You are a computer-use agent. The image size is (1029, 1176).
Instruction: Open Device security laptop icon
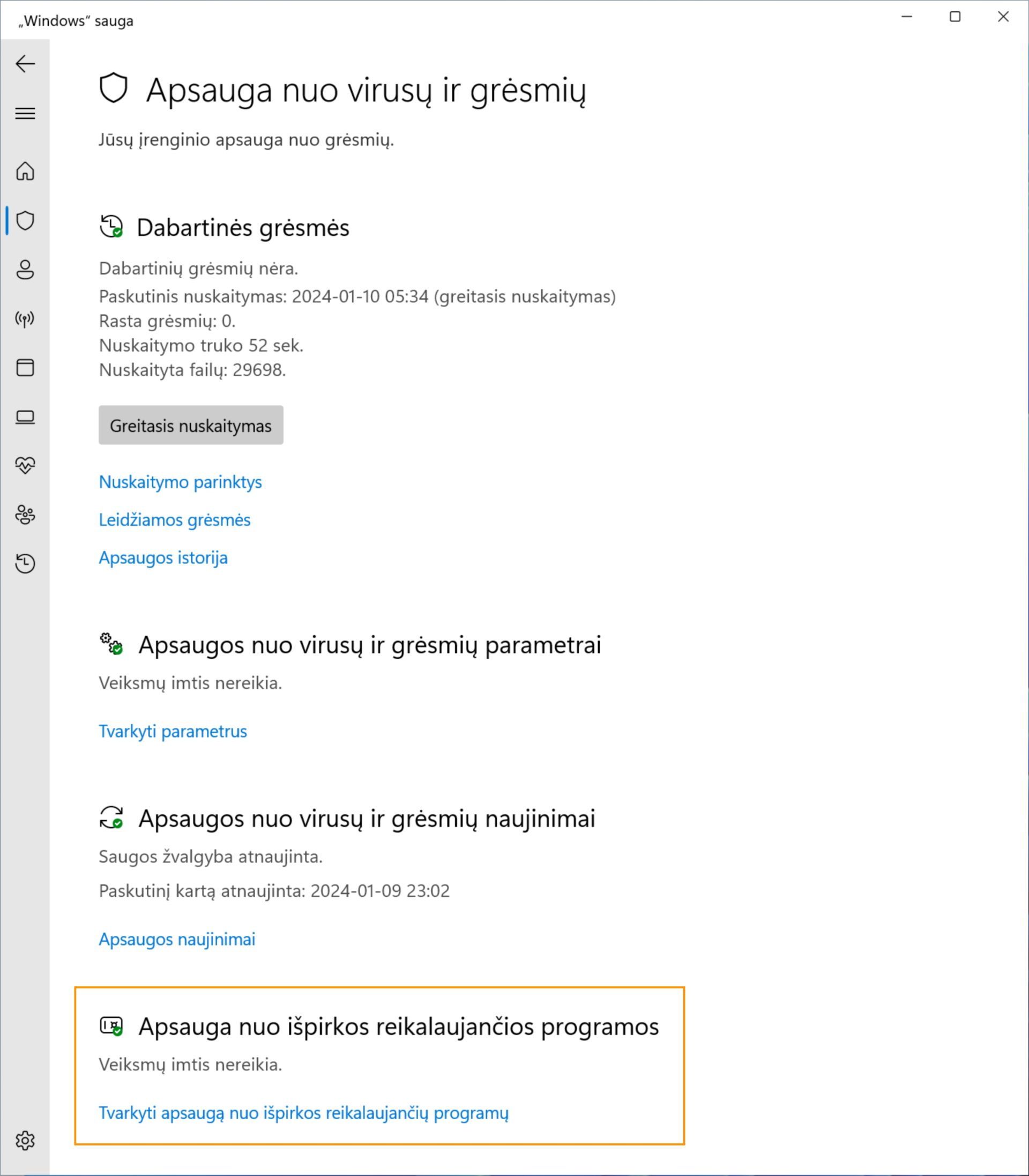(x=25, y=417)
